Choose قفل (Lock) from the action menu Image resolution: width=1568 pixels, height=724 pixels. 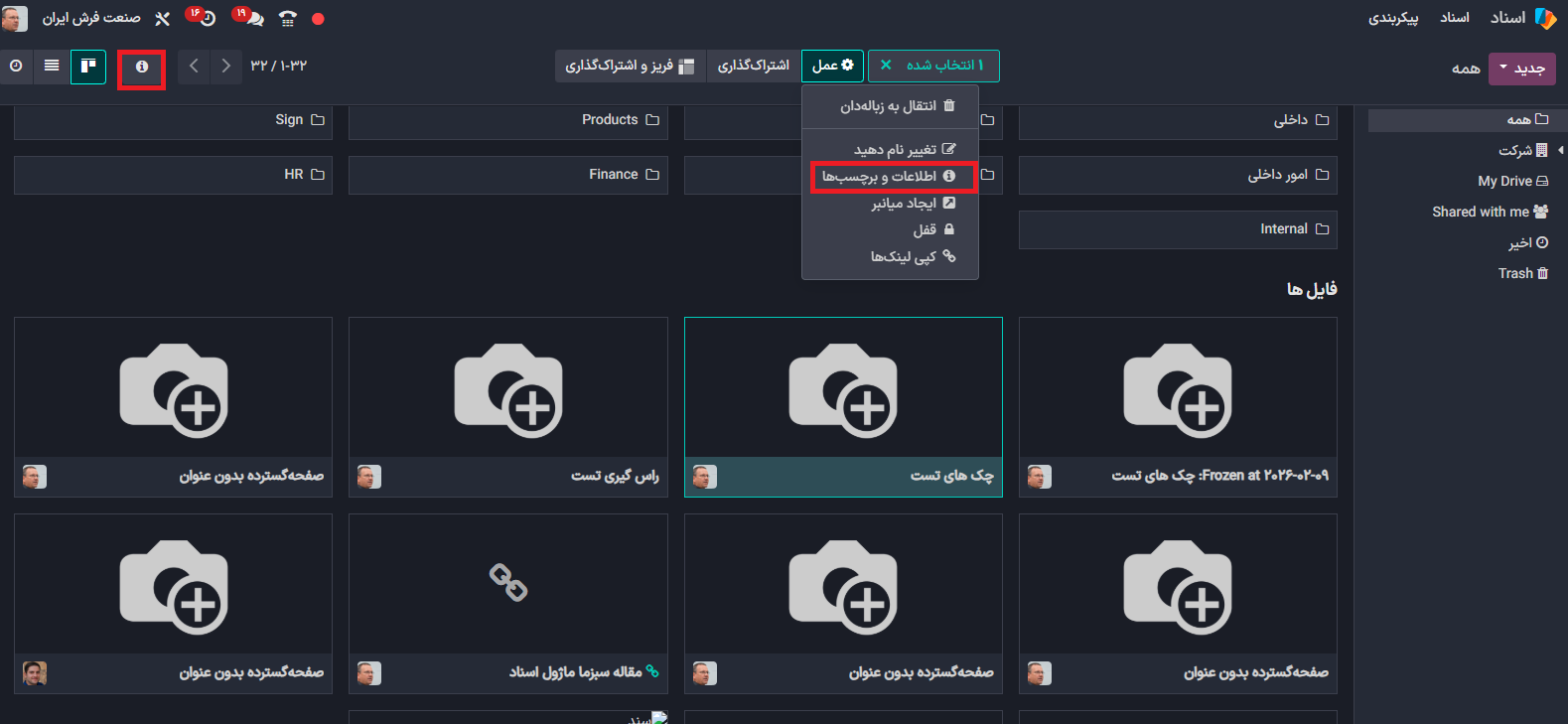932,229
